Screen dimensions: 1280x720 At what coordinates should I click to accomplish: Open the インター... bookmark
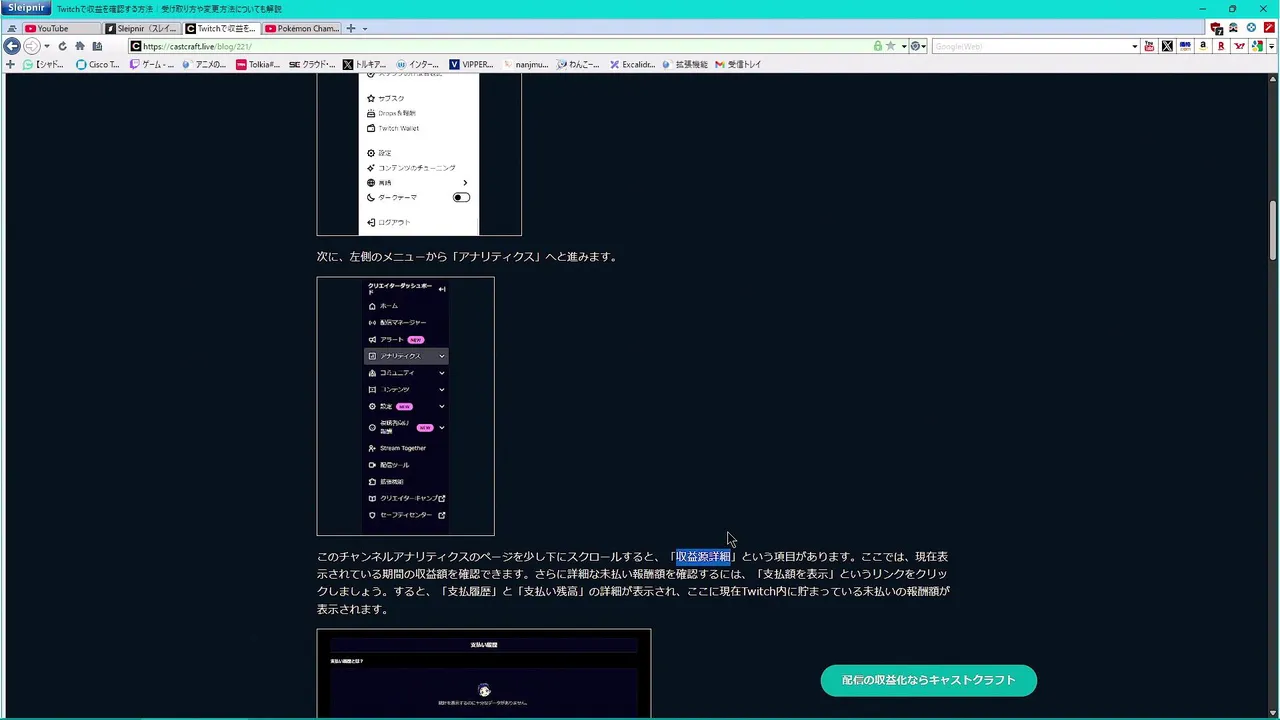click(418, 64)
